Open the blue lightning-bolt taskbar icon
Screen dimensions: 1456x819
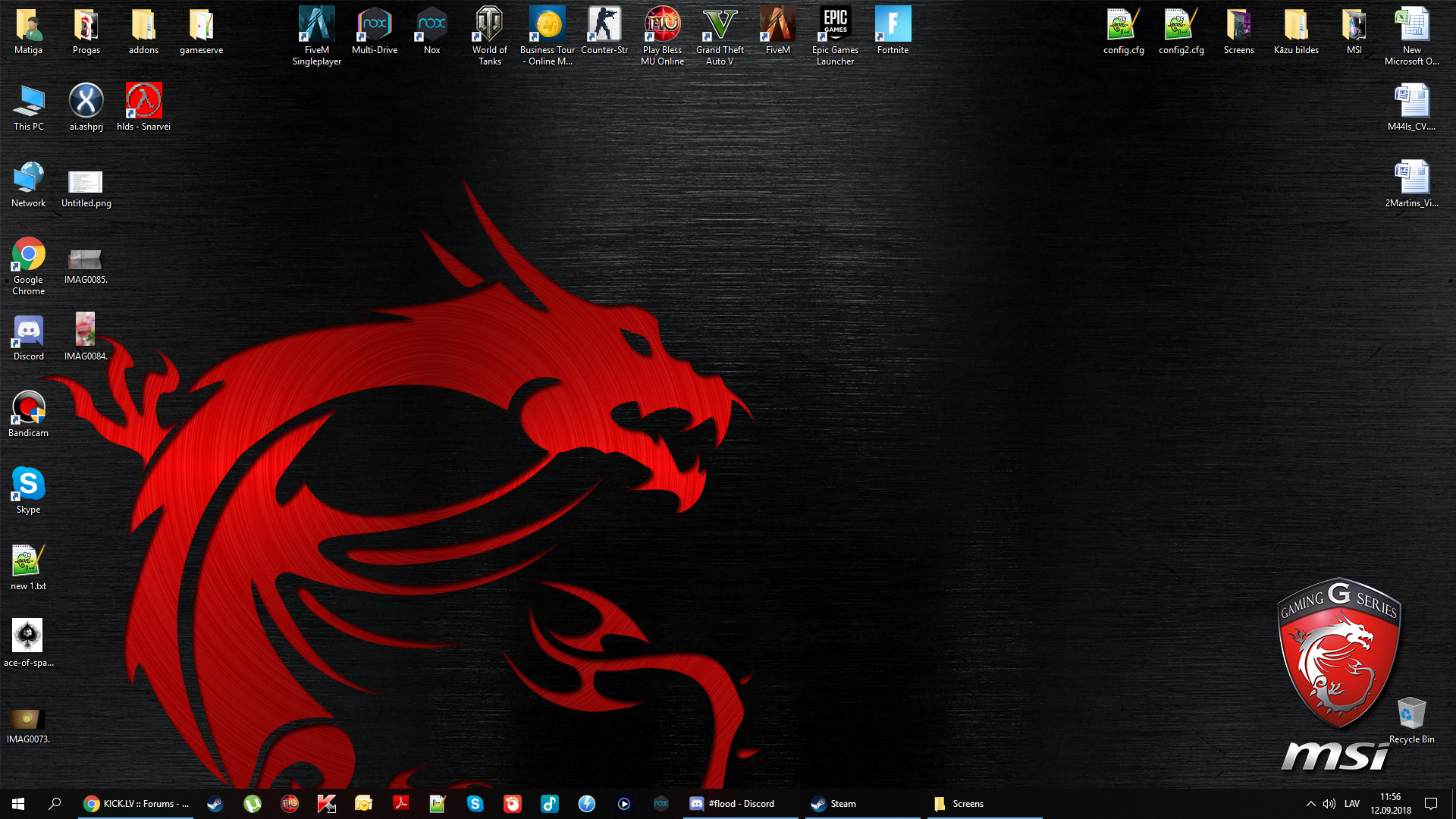(587, 804)
